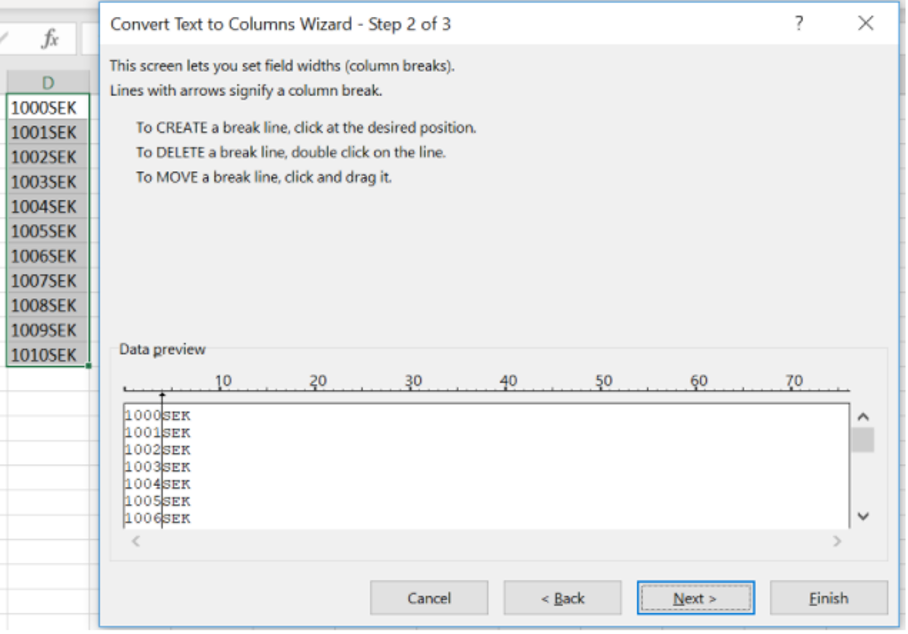908x634 pixels.
Task: Click Next to continue the wizard
Action: (x=695, y=598)
